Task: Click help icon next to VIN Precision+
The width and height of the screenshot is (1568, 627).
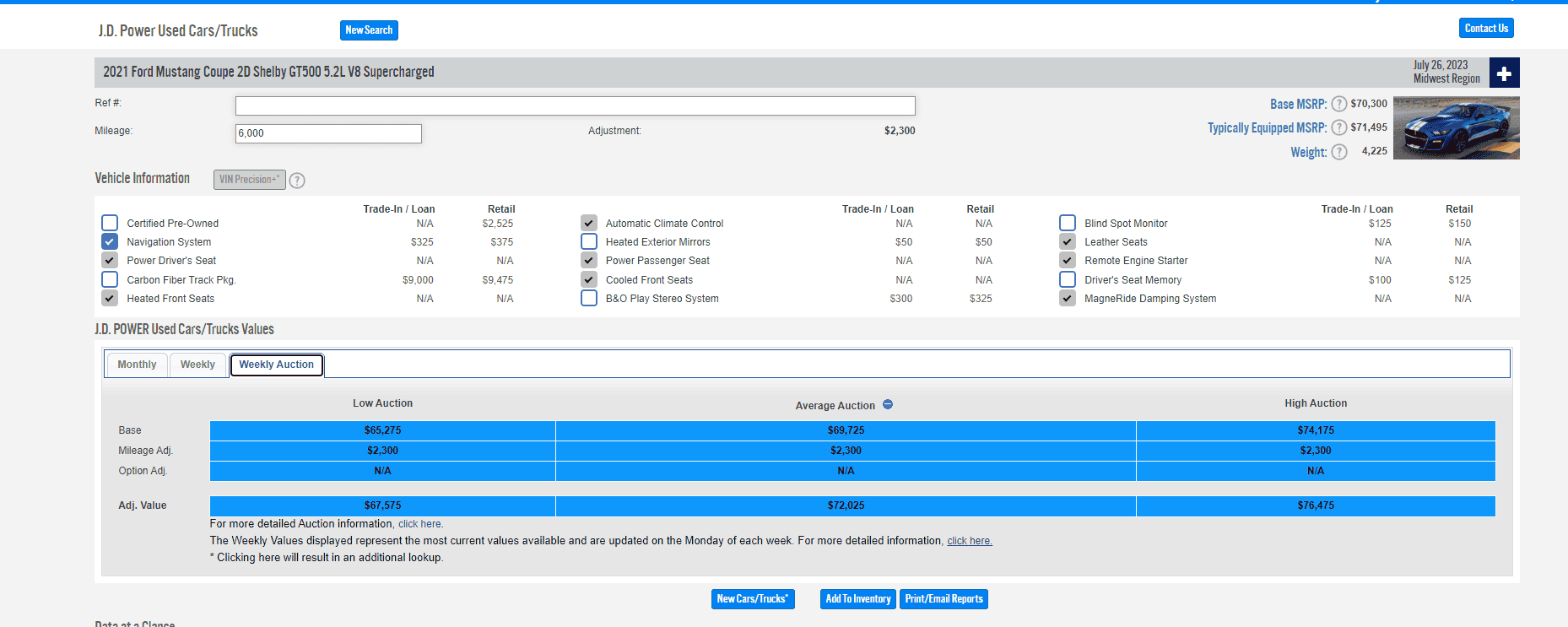Action: [297, 180]
